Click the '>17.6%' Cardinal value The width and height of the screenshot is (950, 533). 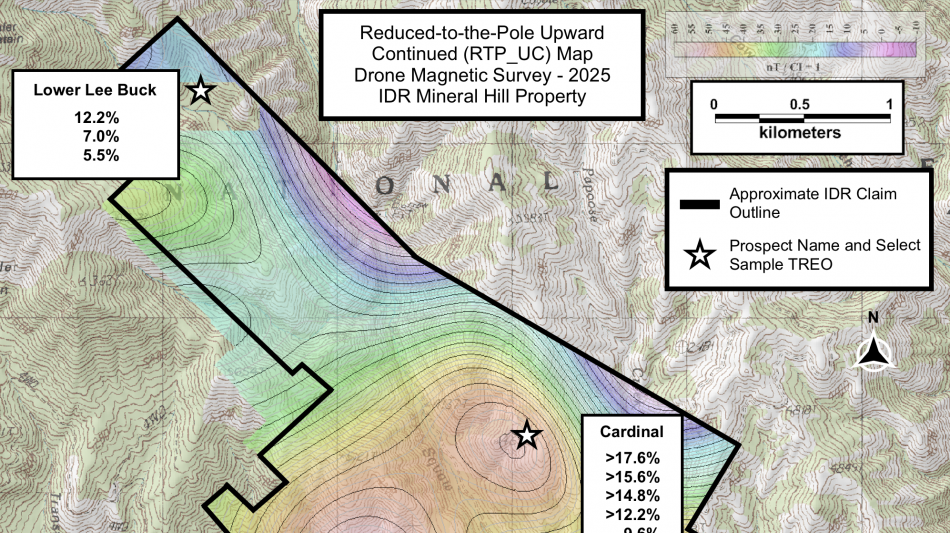pos(633,458)
